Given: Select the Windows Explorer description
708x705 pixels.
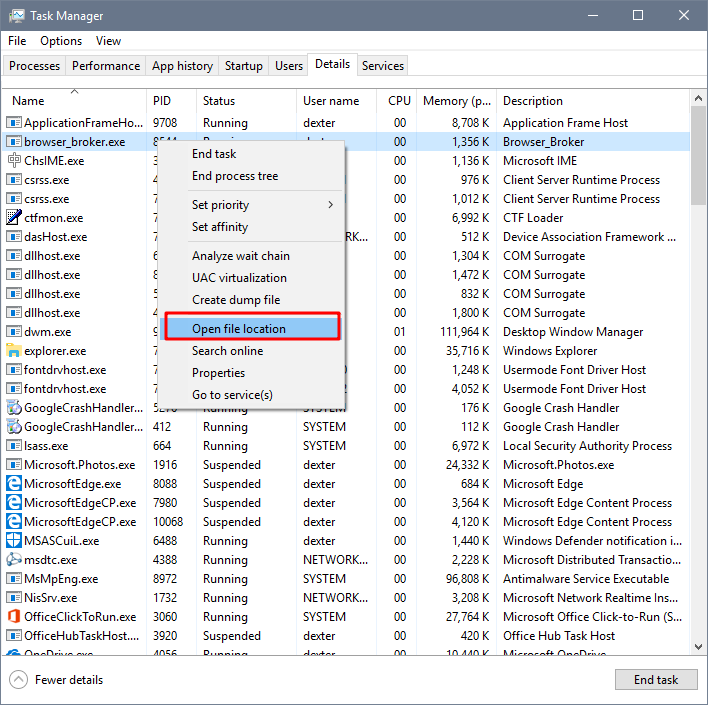Looking at the screenshot, I should point(550,351).
